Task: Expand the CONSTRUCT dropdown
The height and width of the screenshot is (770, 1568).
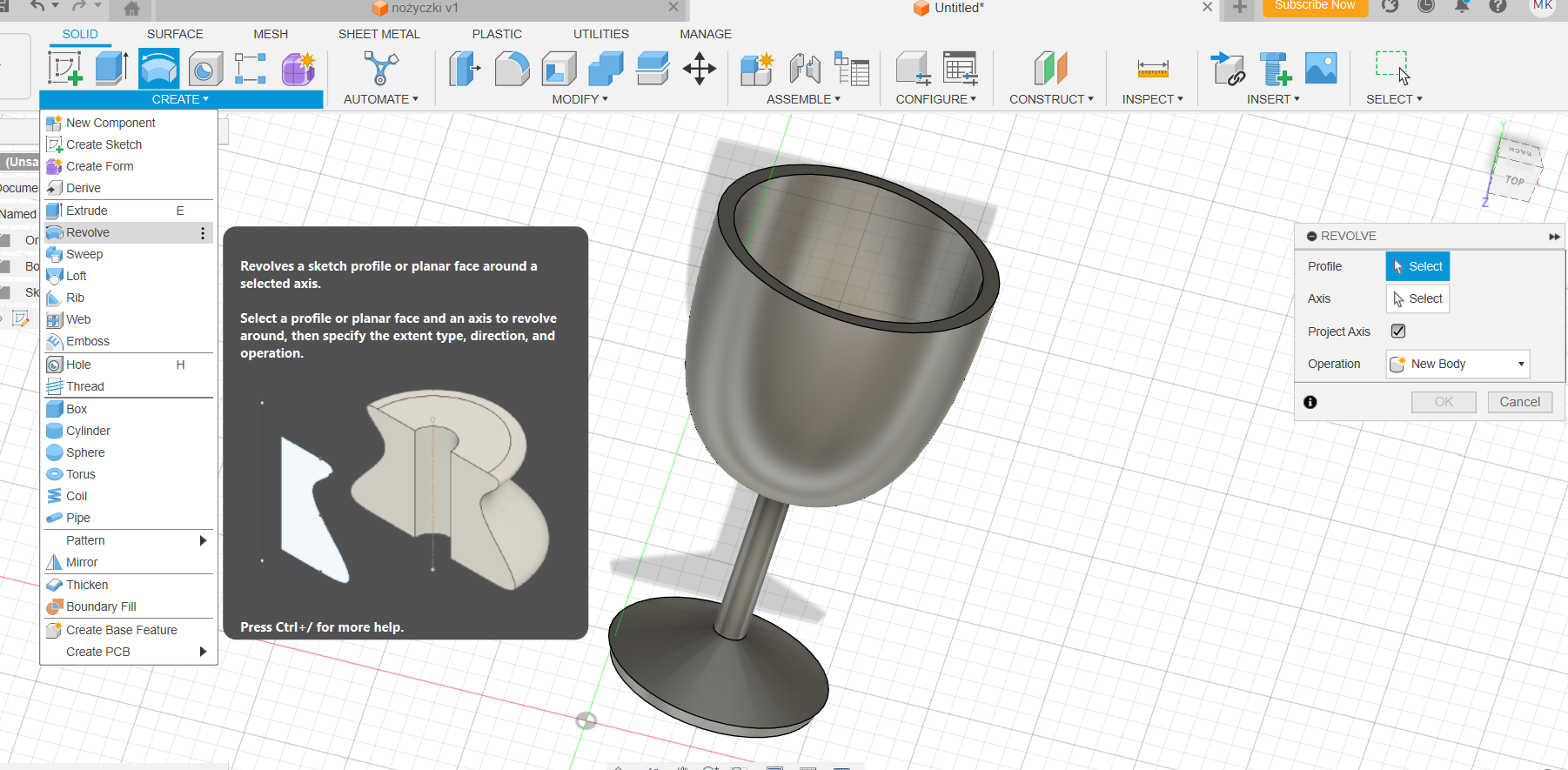Action: tap(1051, 99)
